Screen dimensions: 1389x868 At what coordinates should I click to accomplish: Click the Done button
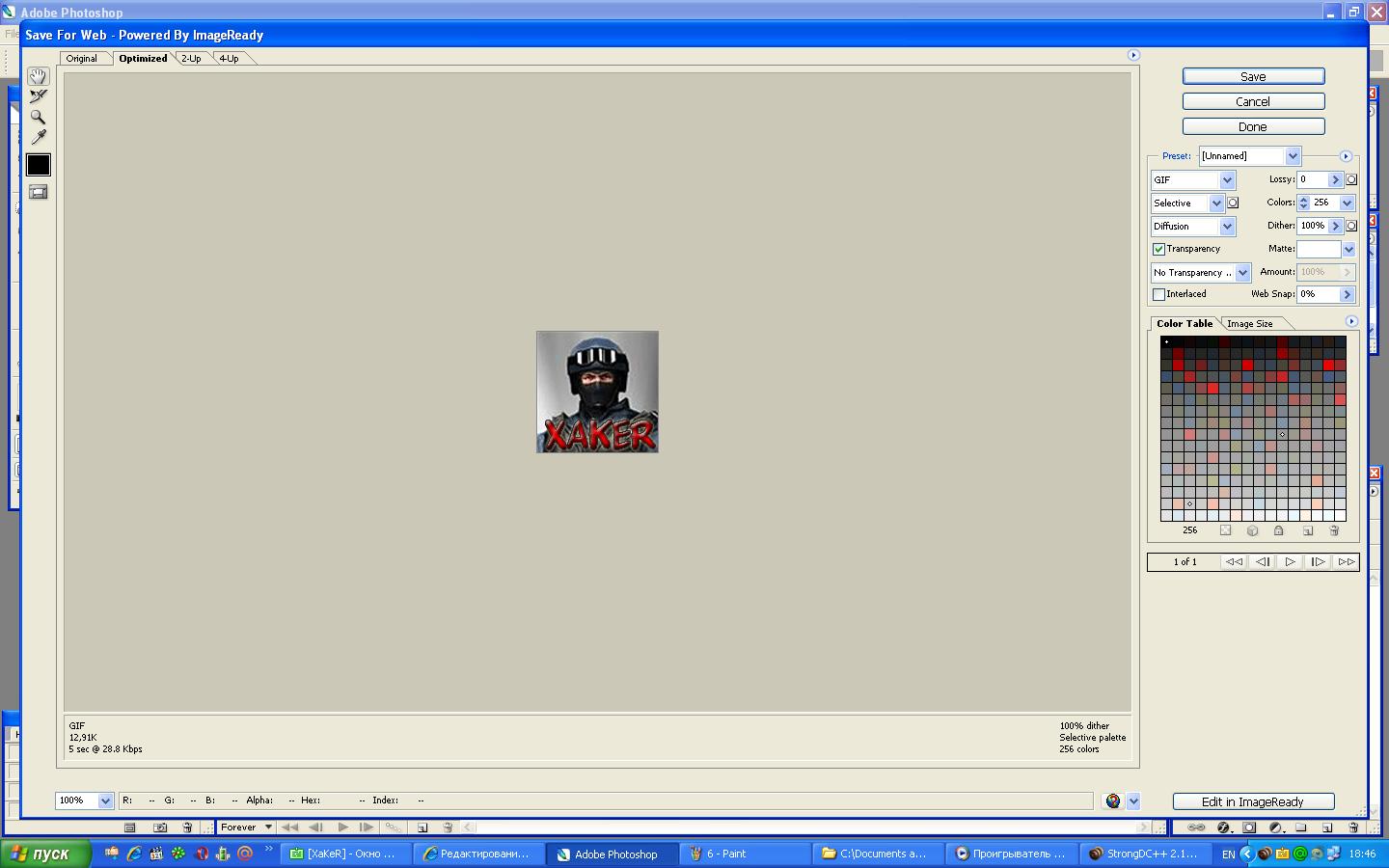(x=1253, y=126)
